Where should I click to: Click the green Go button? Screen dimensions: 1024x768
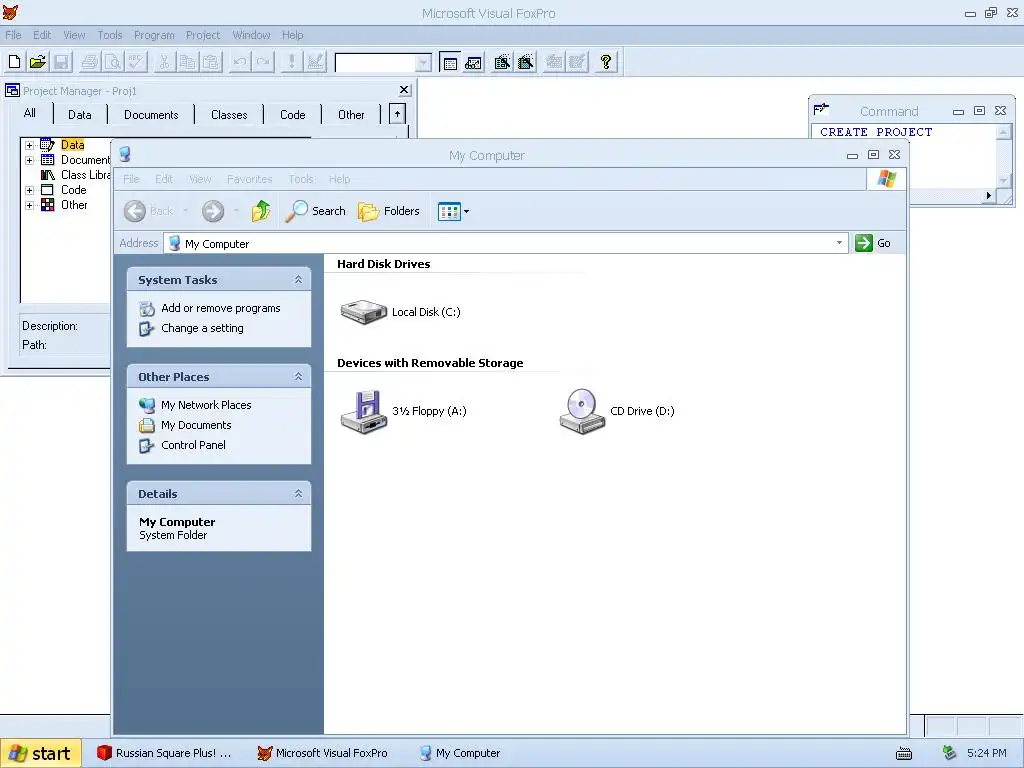873,243
